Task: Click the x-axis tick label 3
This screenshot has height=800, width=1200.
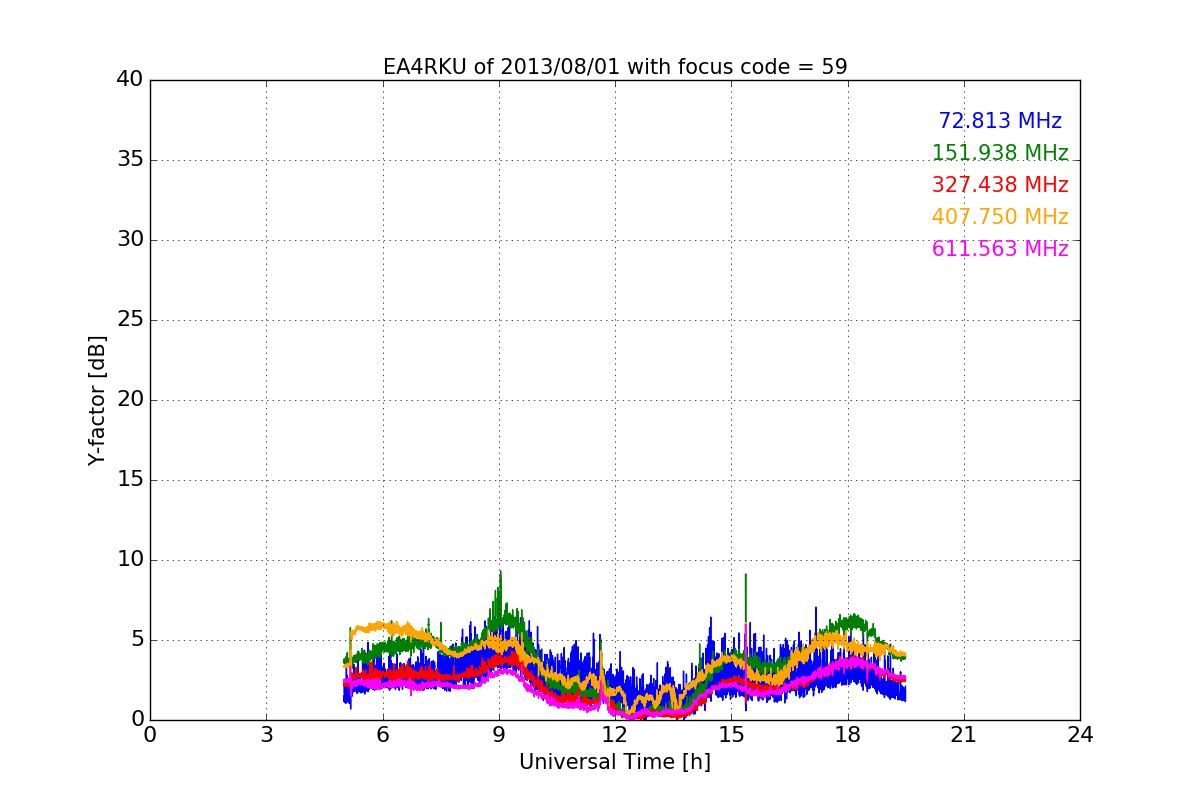Action: 266,735
